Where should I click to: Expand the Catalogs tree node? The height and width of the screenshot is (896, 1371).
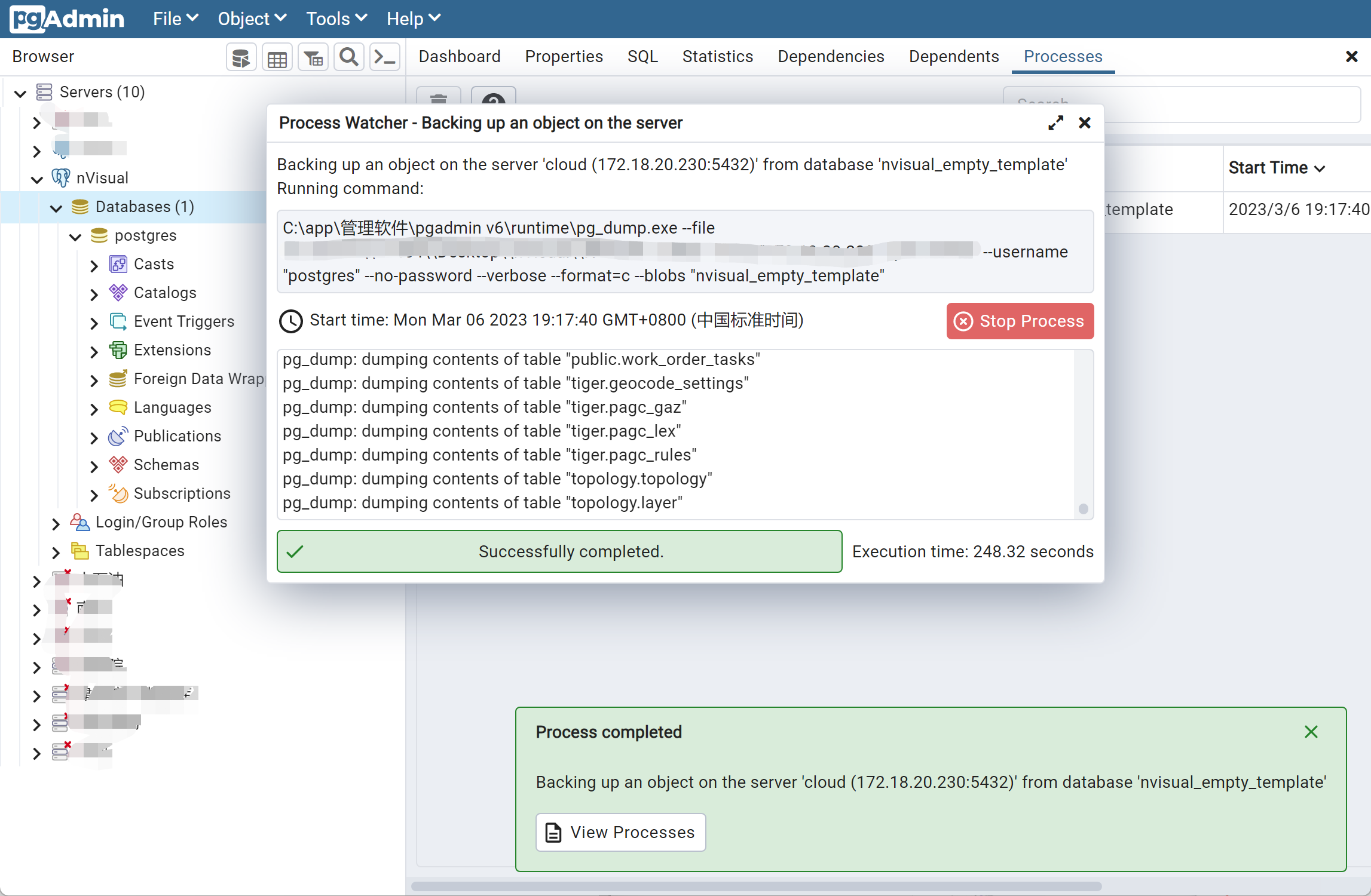[94, 293]
